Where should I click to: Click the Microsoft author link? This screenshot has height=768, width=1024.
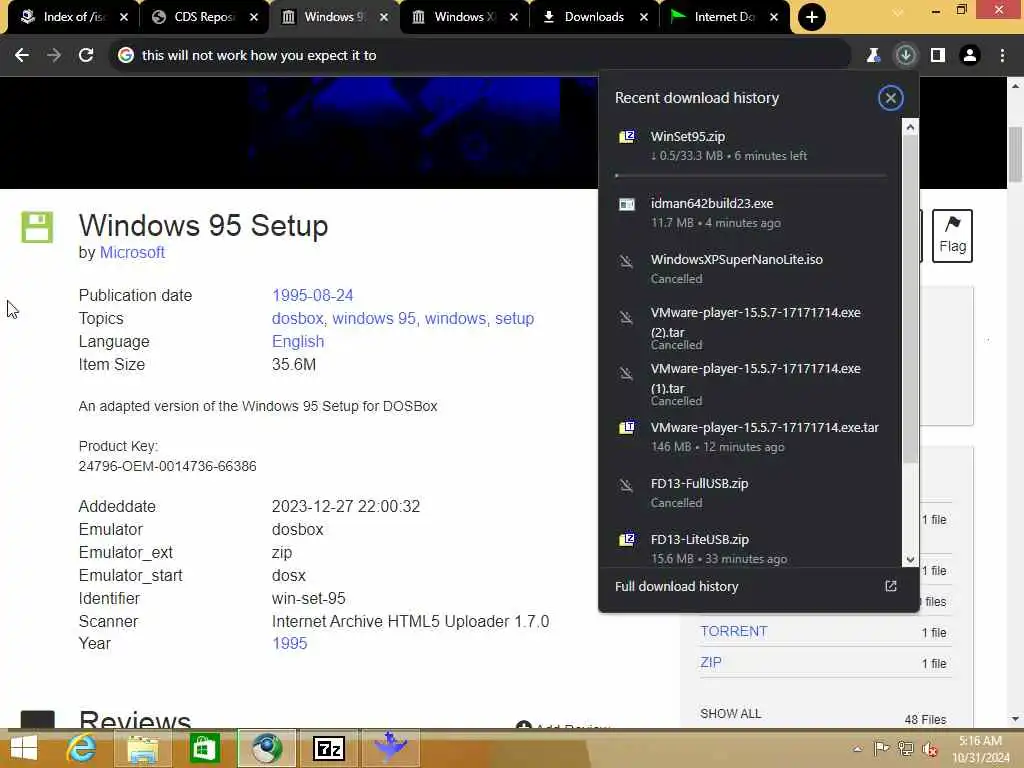pos(132,253)
